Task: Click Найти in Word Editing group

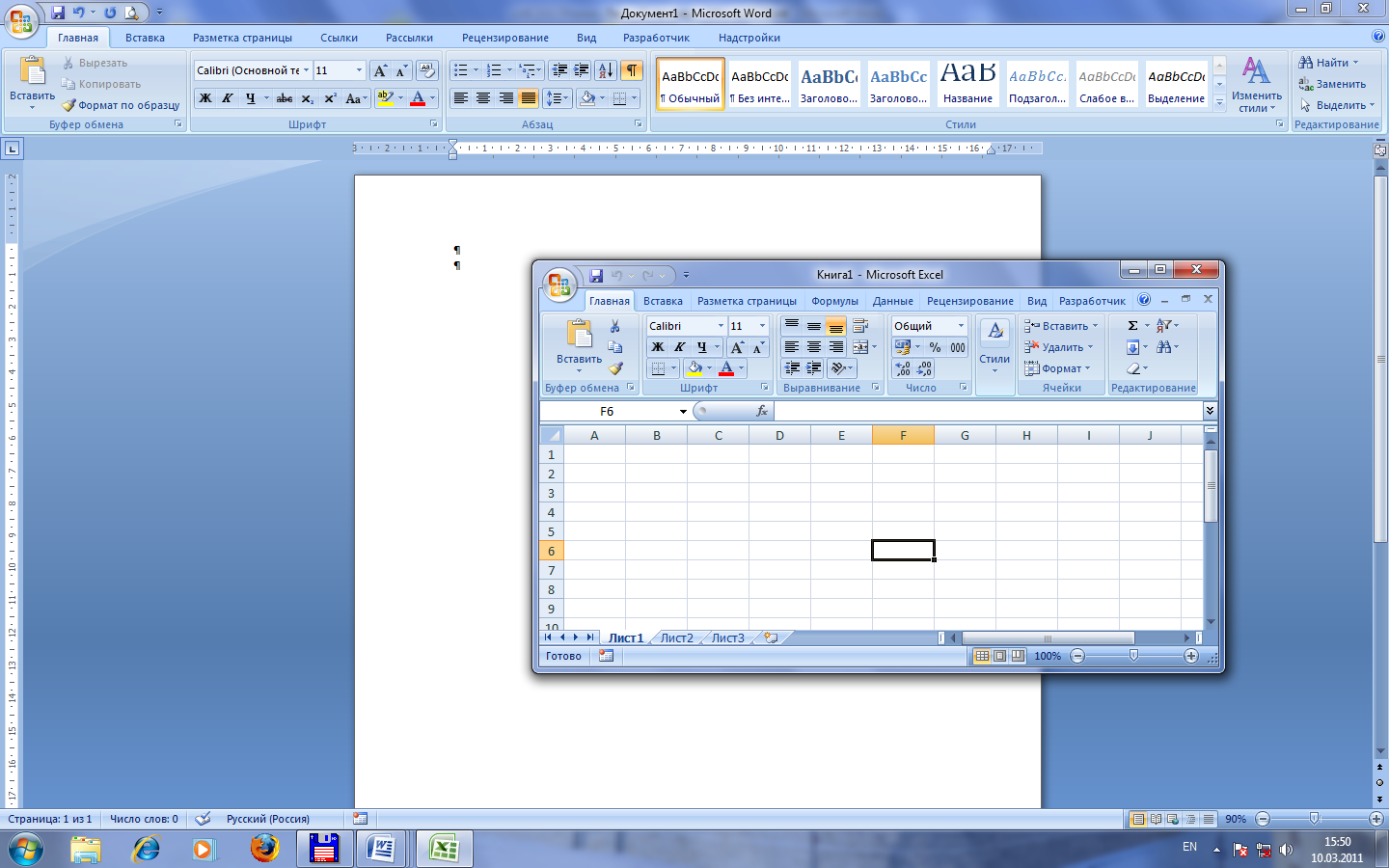Action: [x=1329, y=63]
